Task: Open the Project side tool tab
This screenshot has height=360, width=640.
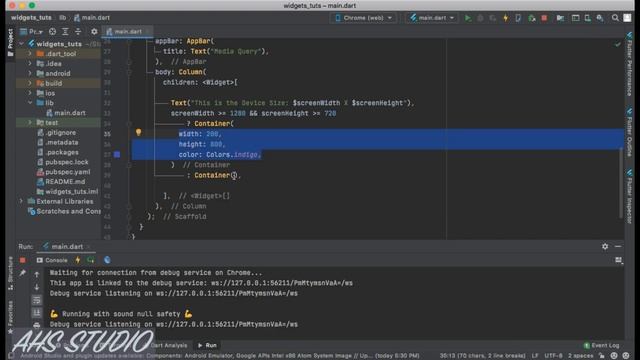Action: pyautogui.click(x=10, y=42)
